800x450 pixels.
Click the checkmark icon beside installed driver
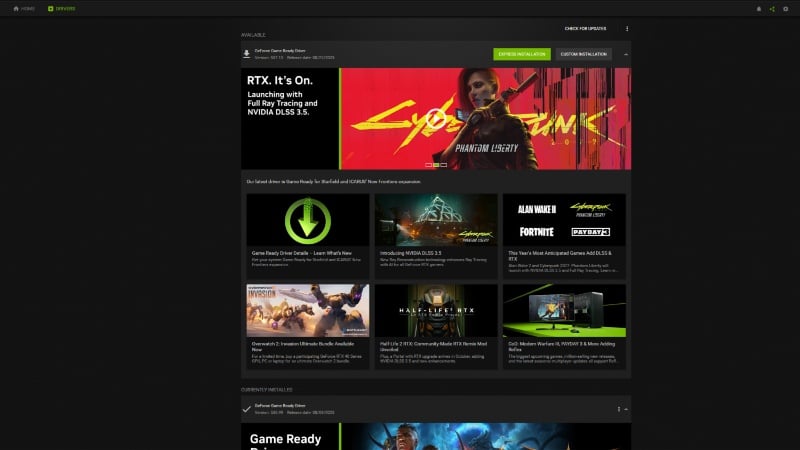pos(247,408)
